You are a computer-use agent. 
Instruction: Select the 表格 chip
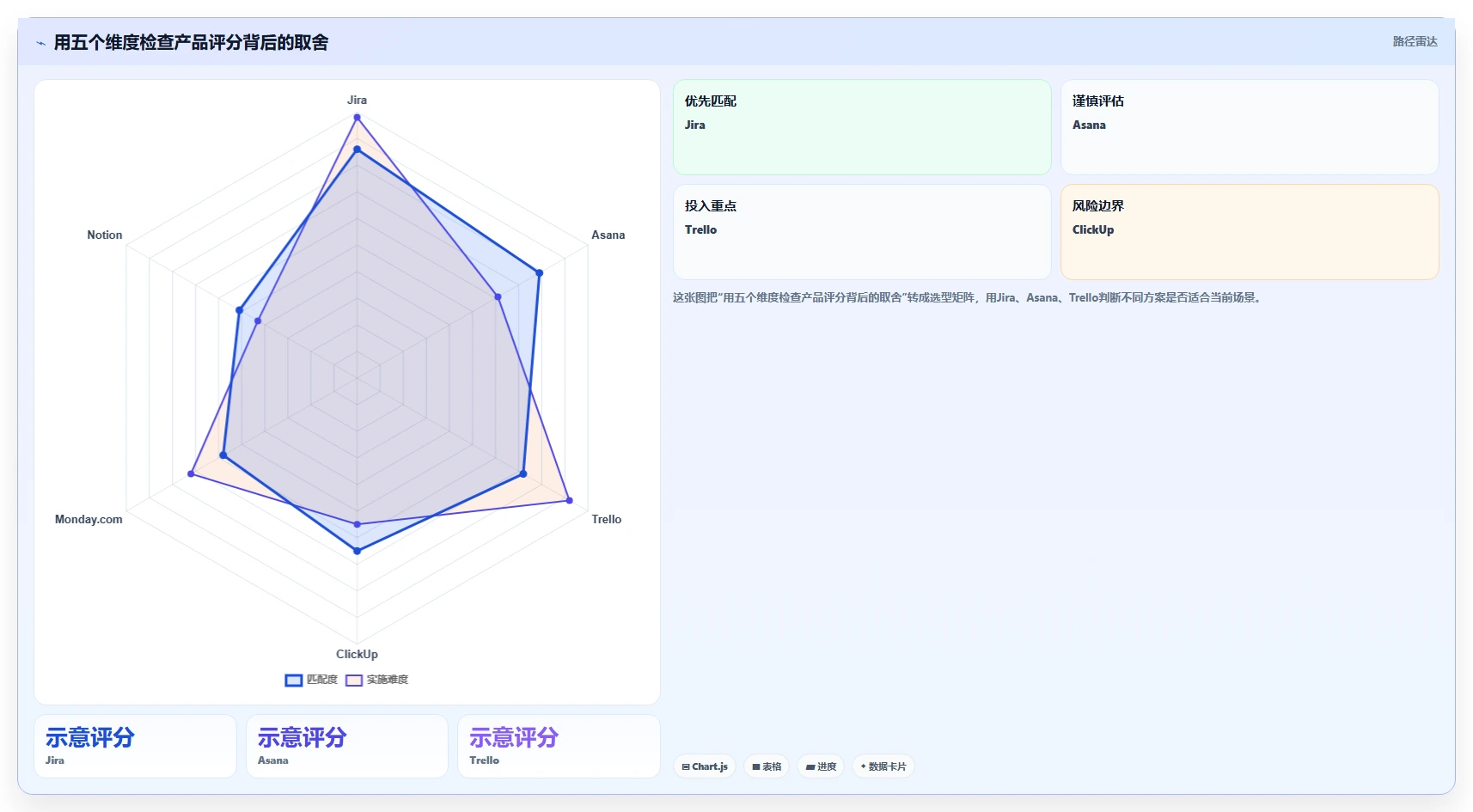tap(767, 766)
